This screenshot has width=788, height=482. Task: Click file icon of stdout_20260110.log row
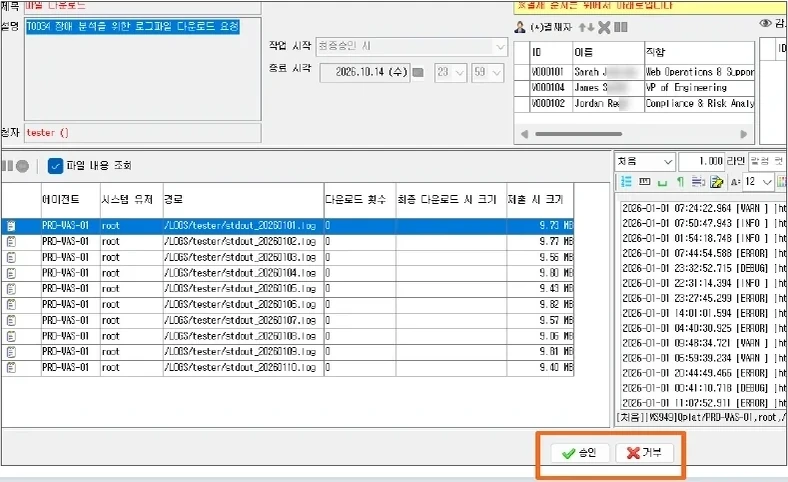point(11,367)
